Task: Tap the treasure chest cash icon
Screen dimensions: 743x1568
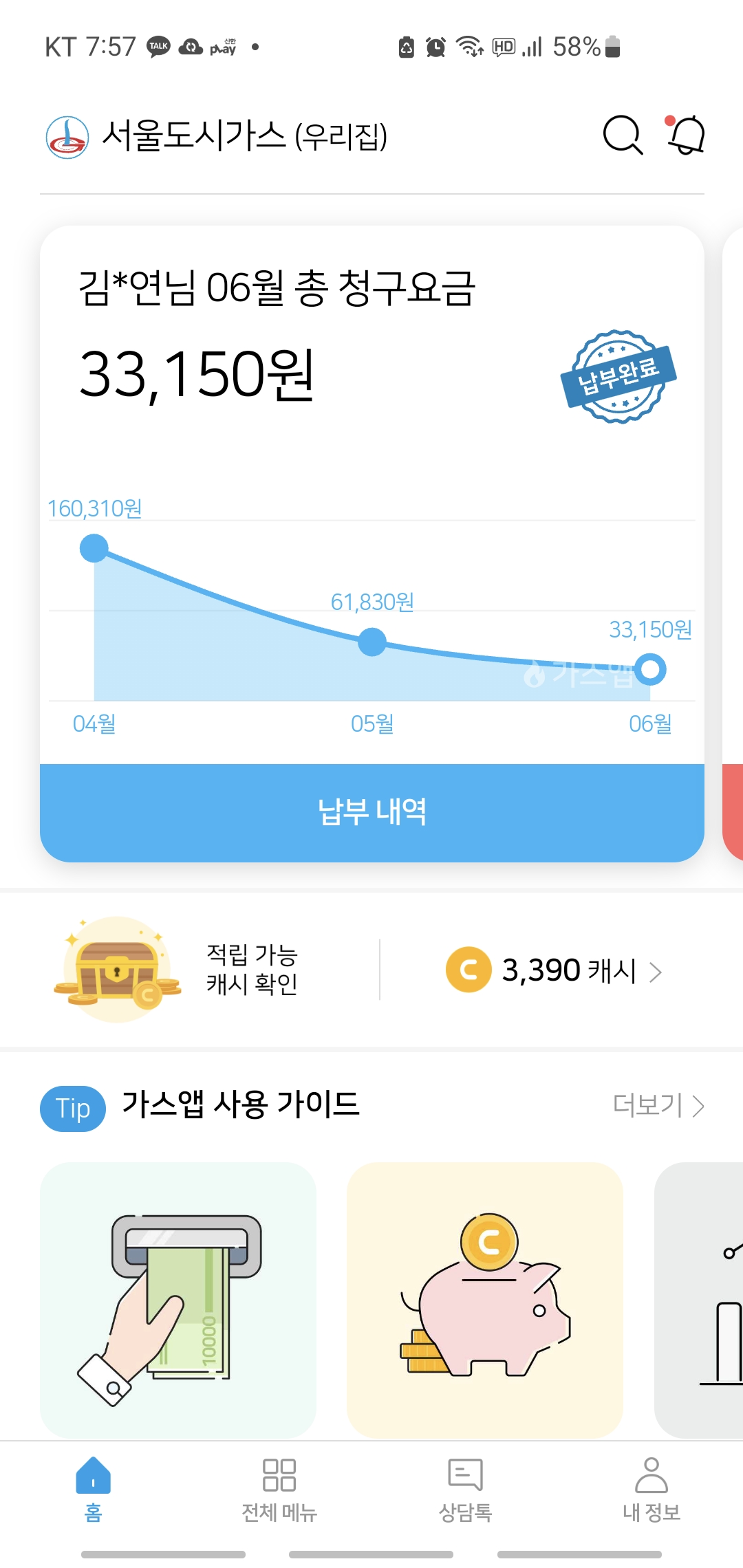Action: click(x=117, y=970)
